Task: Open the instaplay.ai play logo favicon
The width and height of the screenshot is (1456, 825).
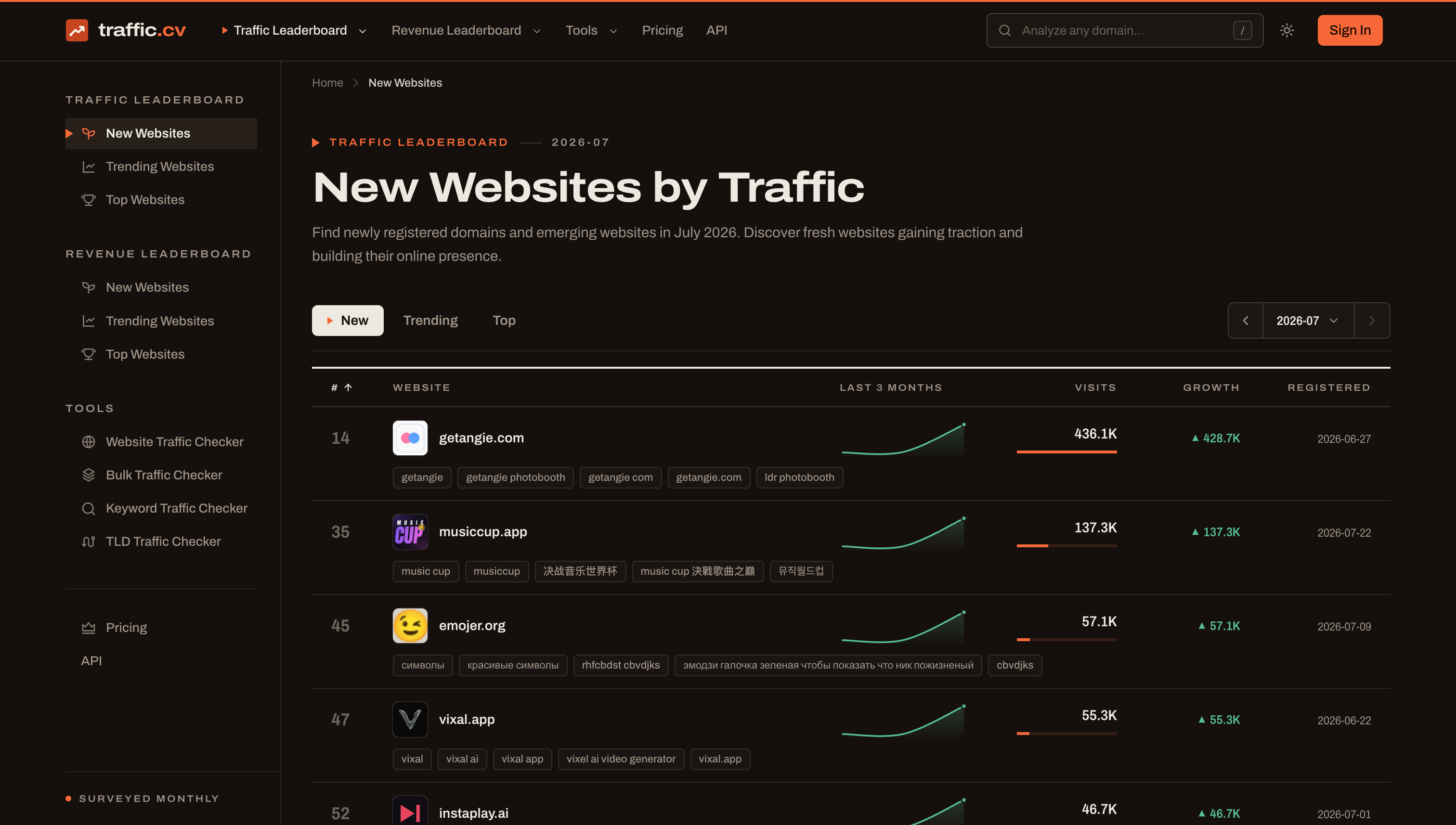Action: 410,812
